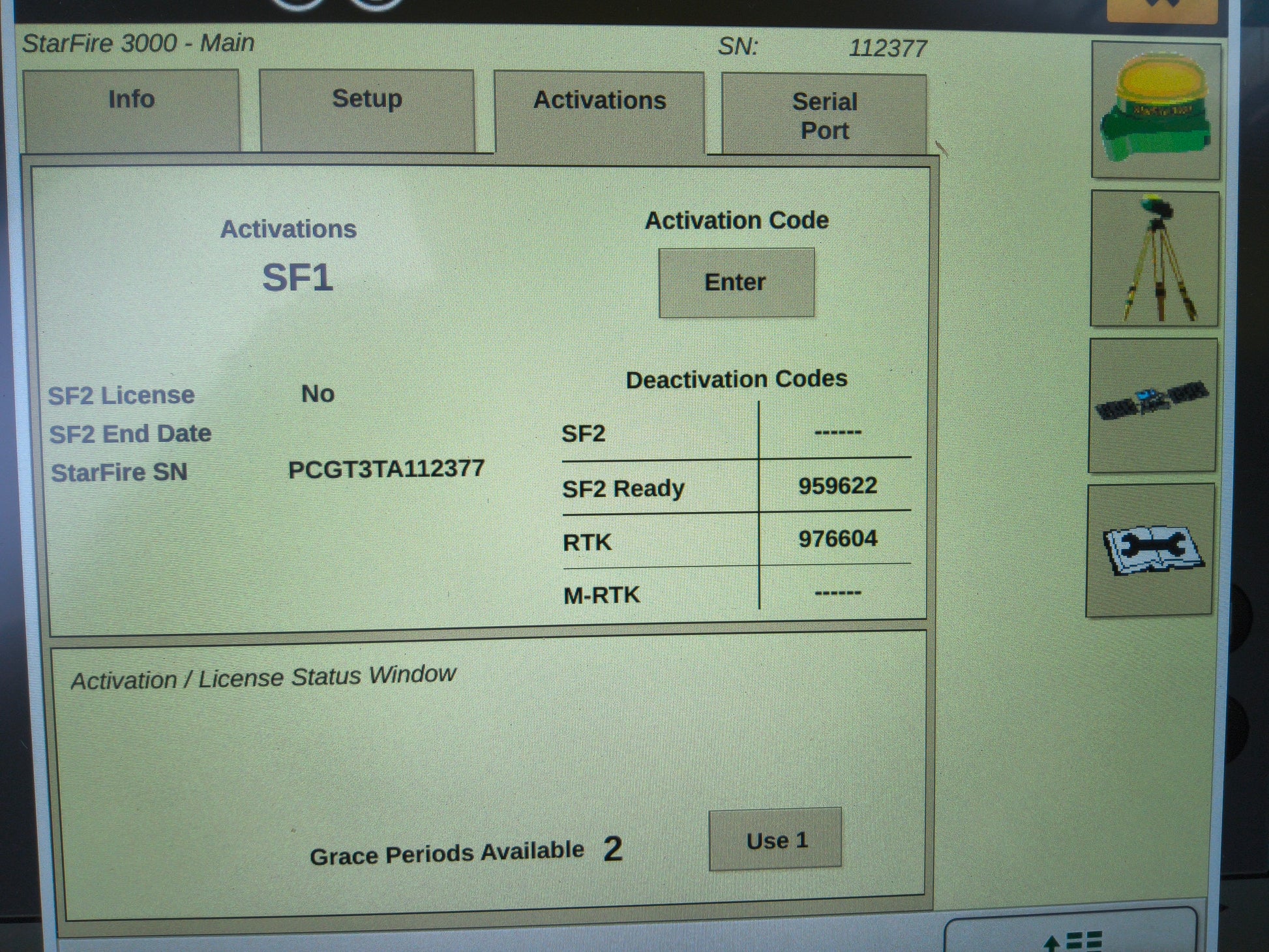Open the StarFire receiver icon
The image size is (1269, 952).
tap(1156, 110)
